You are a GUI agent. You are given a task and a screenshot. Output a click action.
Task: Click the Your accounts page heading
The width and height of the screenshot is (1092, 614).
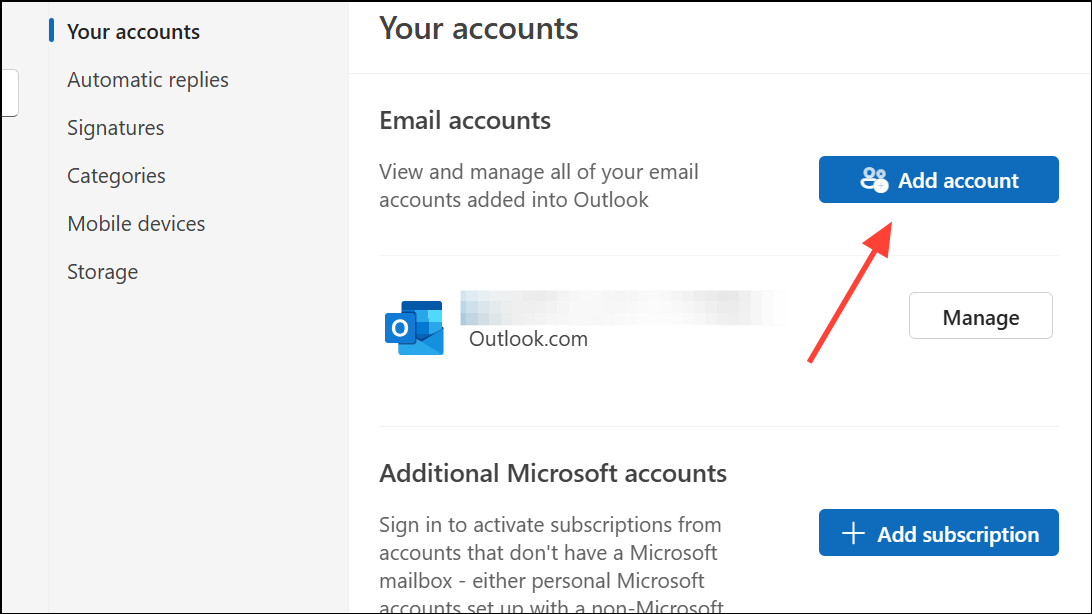pyautogui.click(x=478, y=29)
